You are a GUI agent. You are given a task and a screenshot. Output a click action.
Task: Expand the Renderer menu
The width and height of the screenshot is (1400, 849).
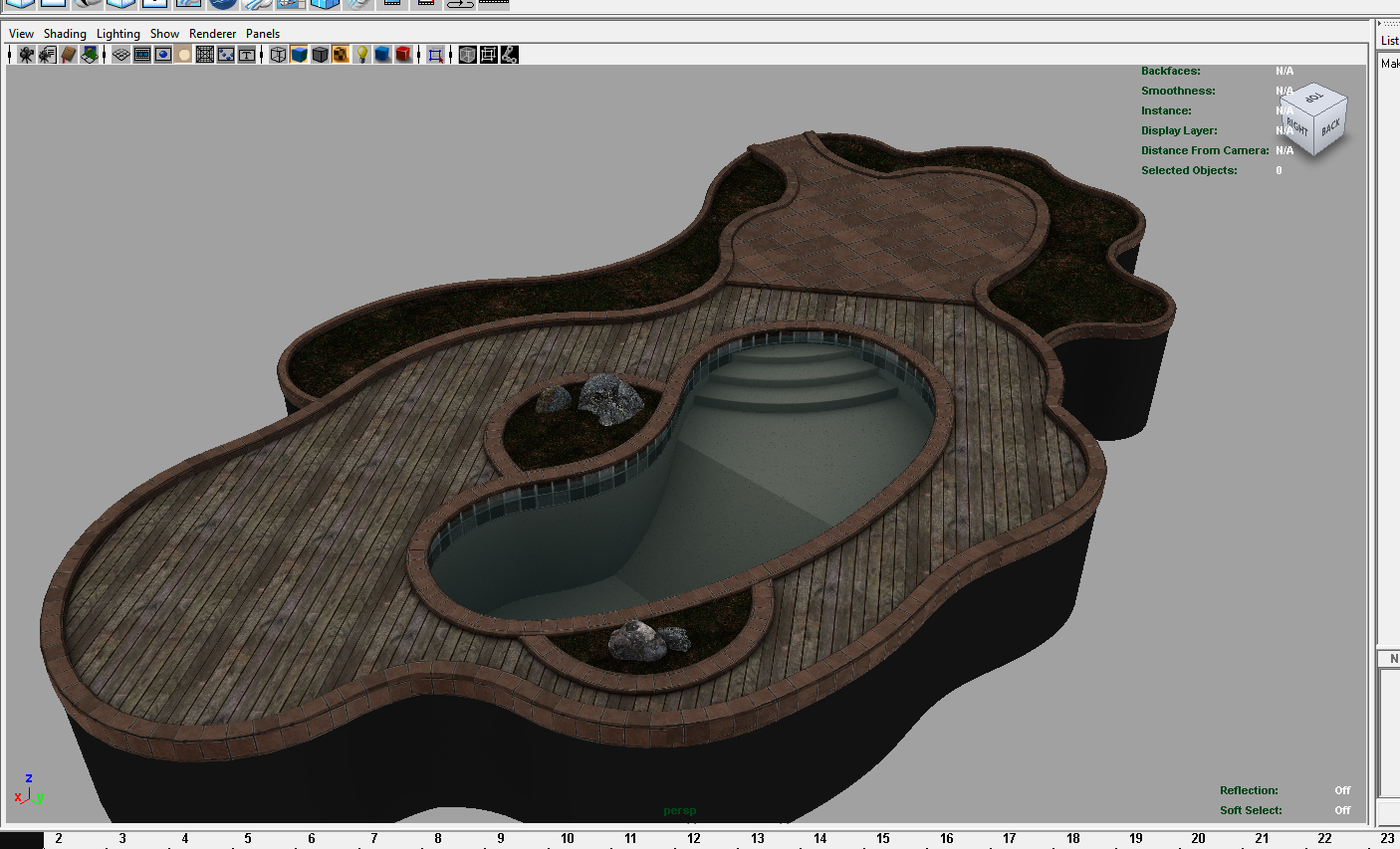(x=212, y=34)
